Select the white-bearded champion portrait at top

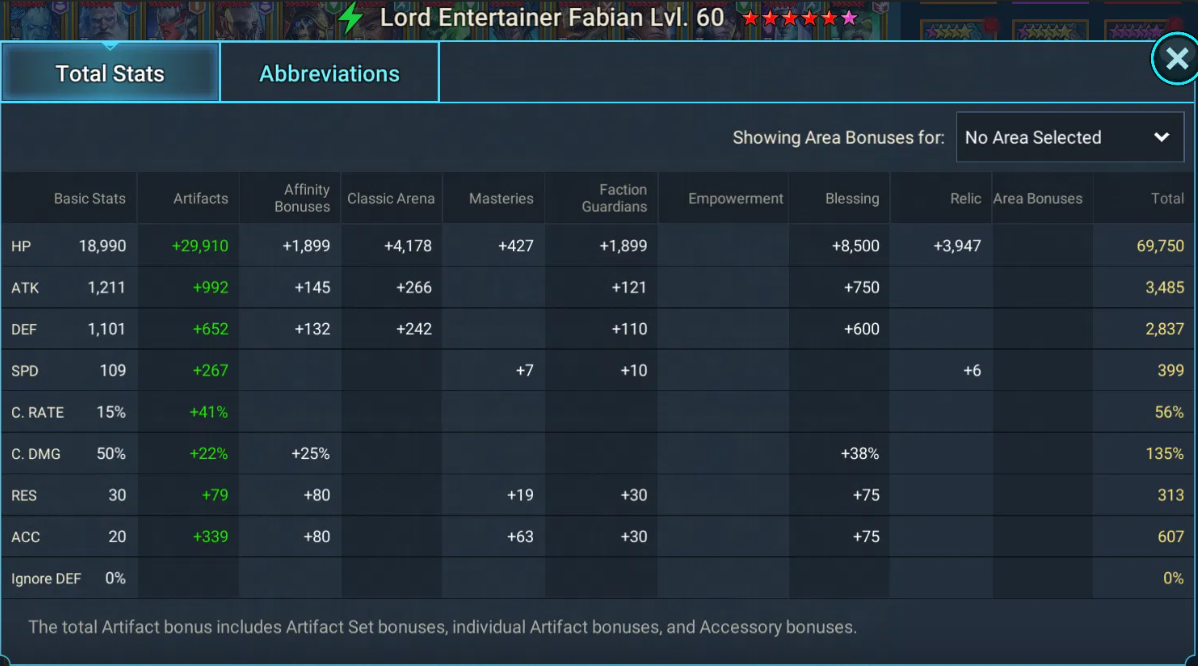click(106, 19)
